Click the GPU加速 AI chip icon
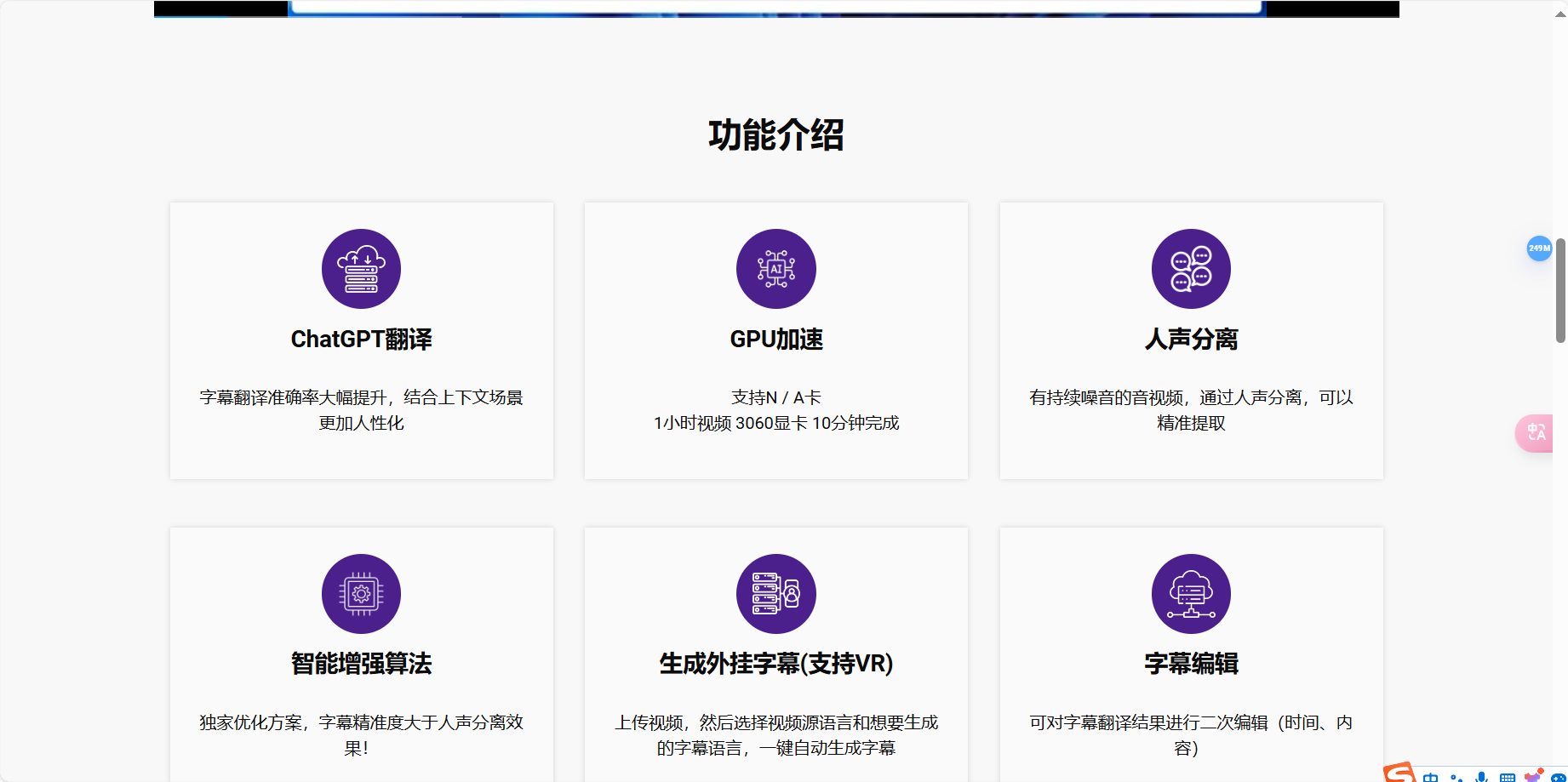The height and width of the screenshot is (782, 1568). pyautogui.click(x=775, y=268)
